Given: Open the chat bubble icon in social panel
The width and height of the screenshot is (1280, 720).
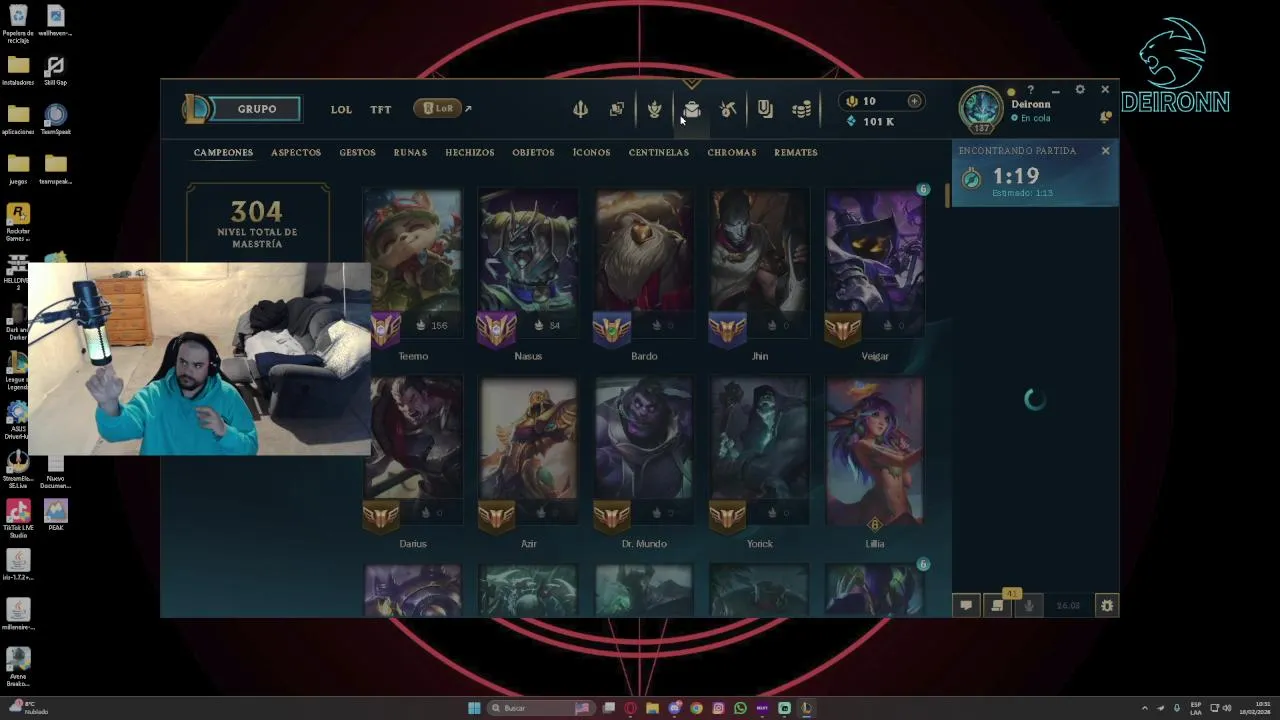Looking at the screenshot, I should point(966,605).
